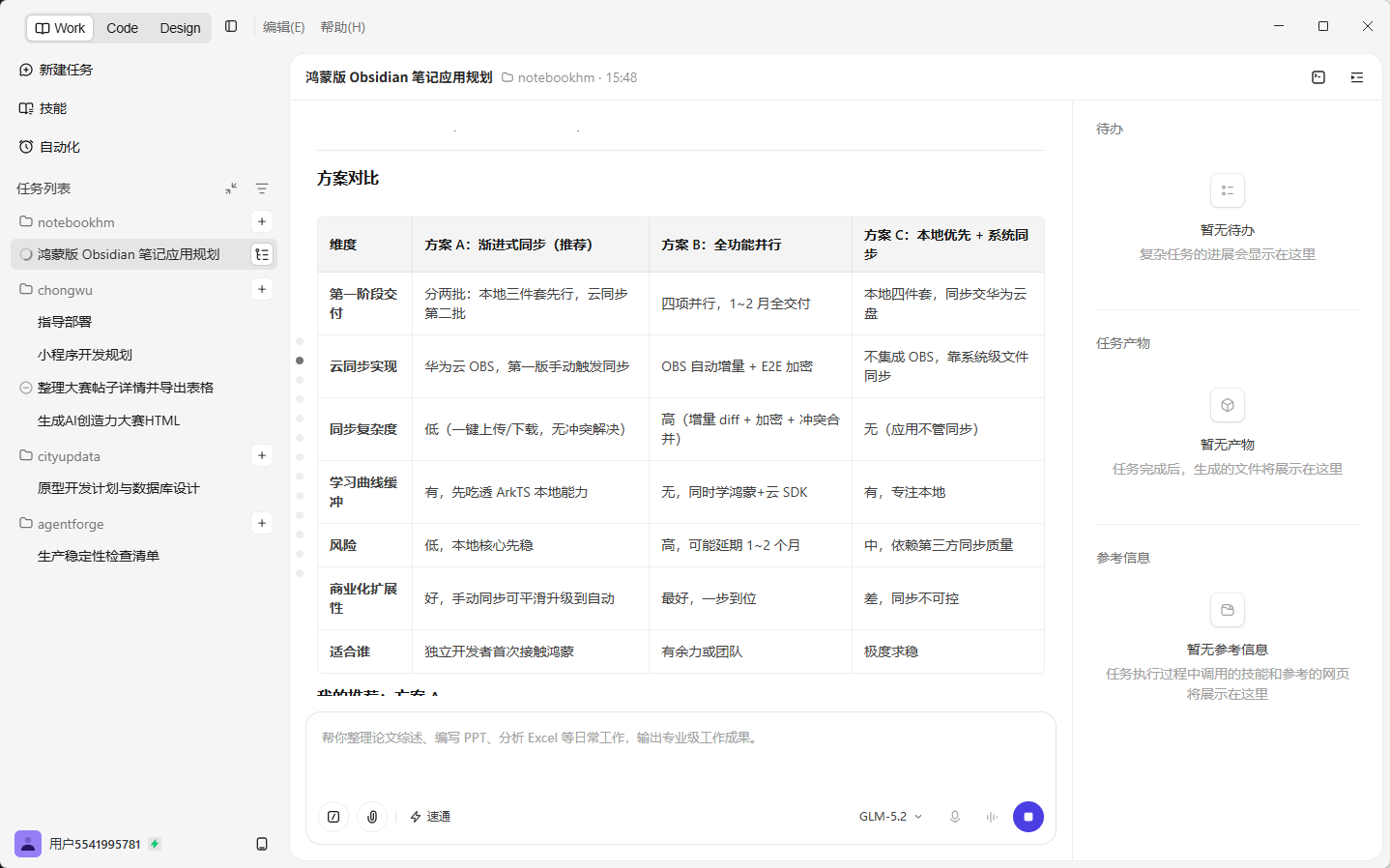The height and width of the screenshot is (868, 1390).
Task: Click the device icon in sidebar footer
Action: pos(262,844)
